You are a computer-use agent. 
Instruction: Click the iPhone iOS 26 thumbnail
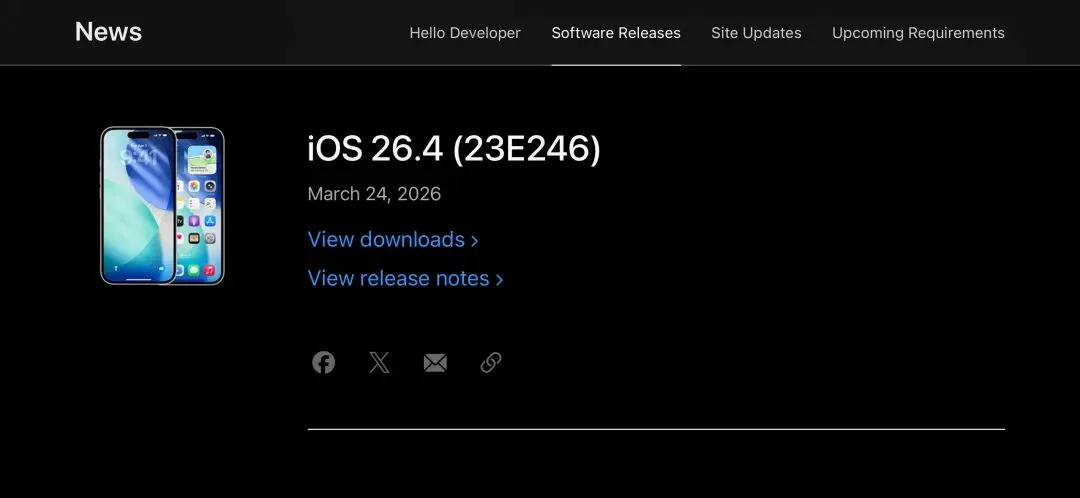pos(163,205)
